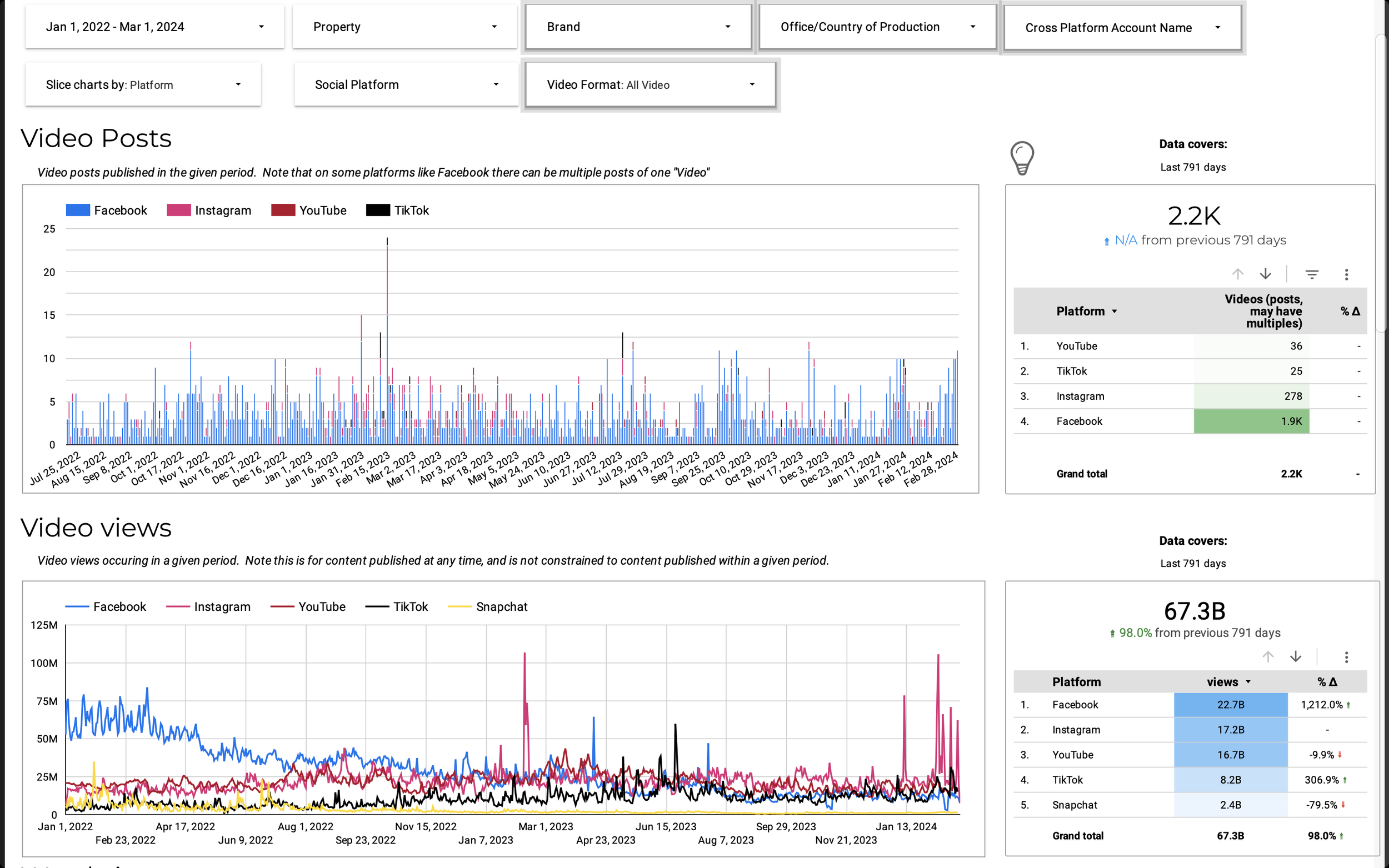The image size is (1389, 868).
Task: Select Facebook row in views table
Action: [1075, 705]
